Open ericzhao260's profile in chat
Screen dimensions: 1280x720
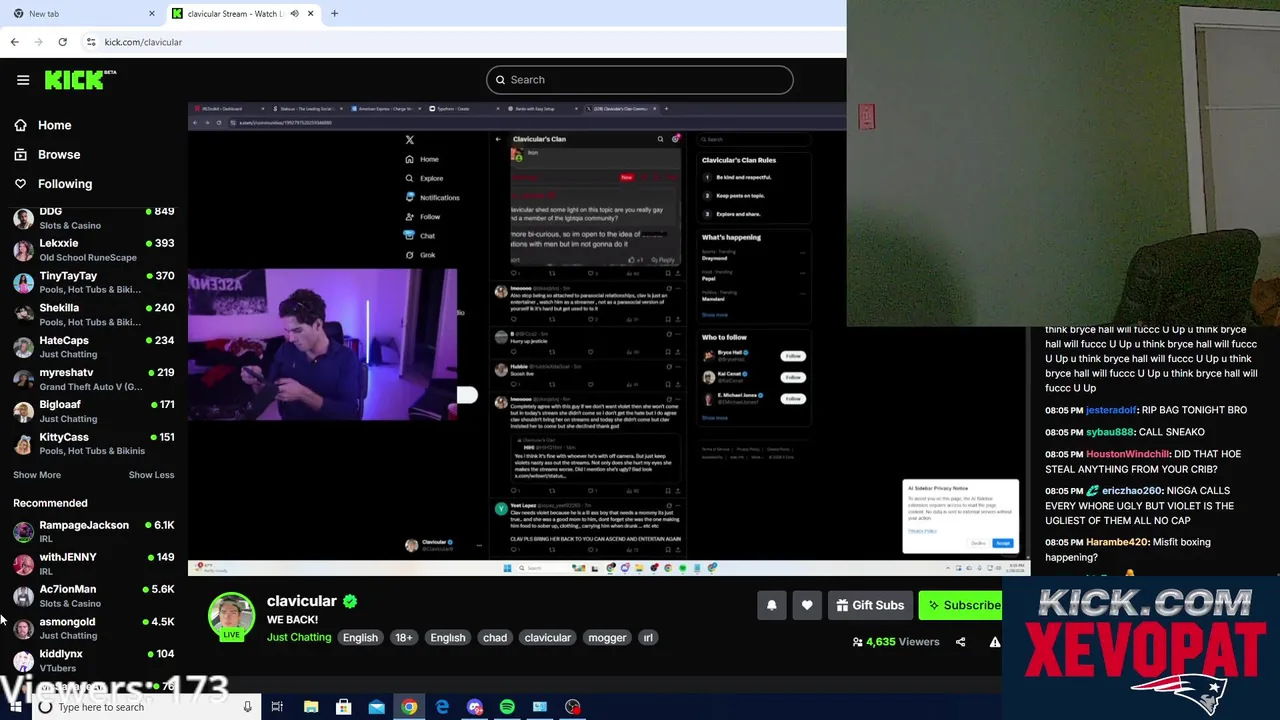1131,491
